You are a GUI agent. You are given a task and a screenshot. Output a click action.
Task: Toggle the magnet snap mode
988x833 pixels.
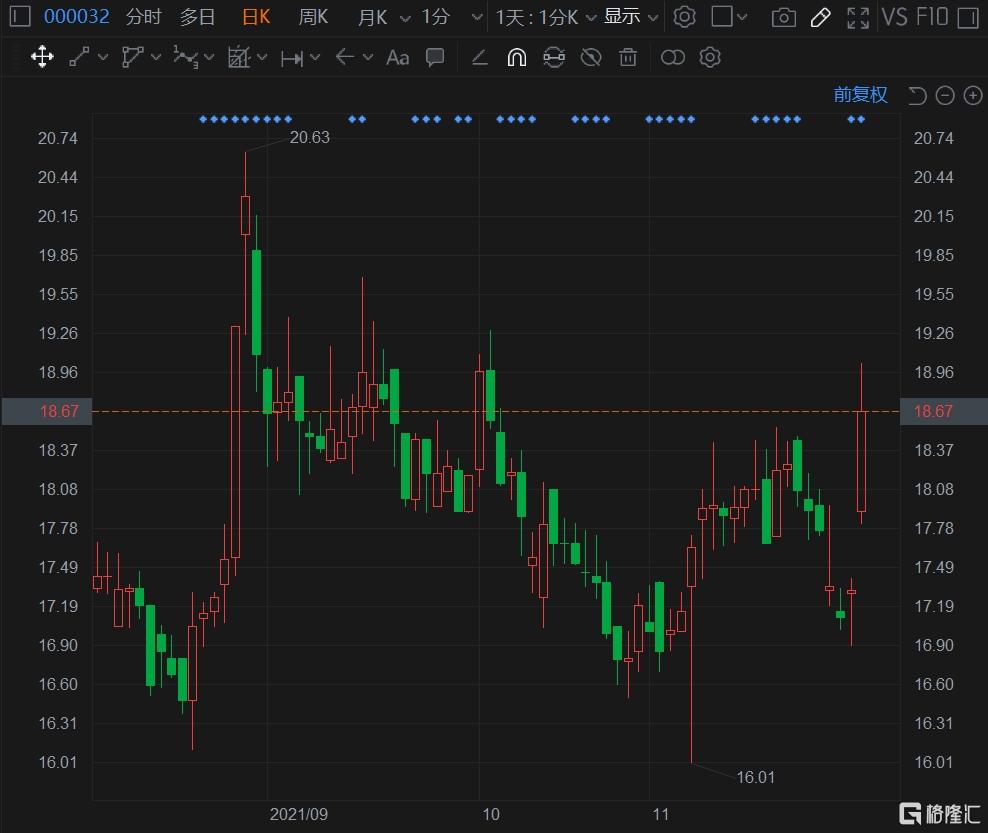(517, 58)
